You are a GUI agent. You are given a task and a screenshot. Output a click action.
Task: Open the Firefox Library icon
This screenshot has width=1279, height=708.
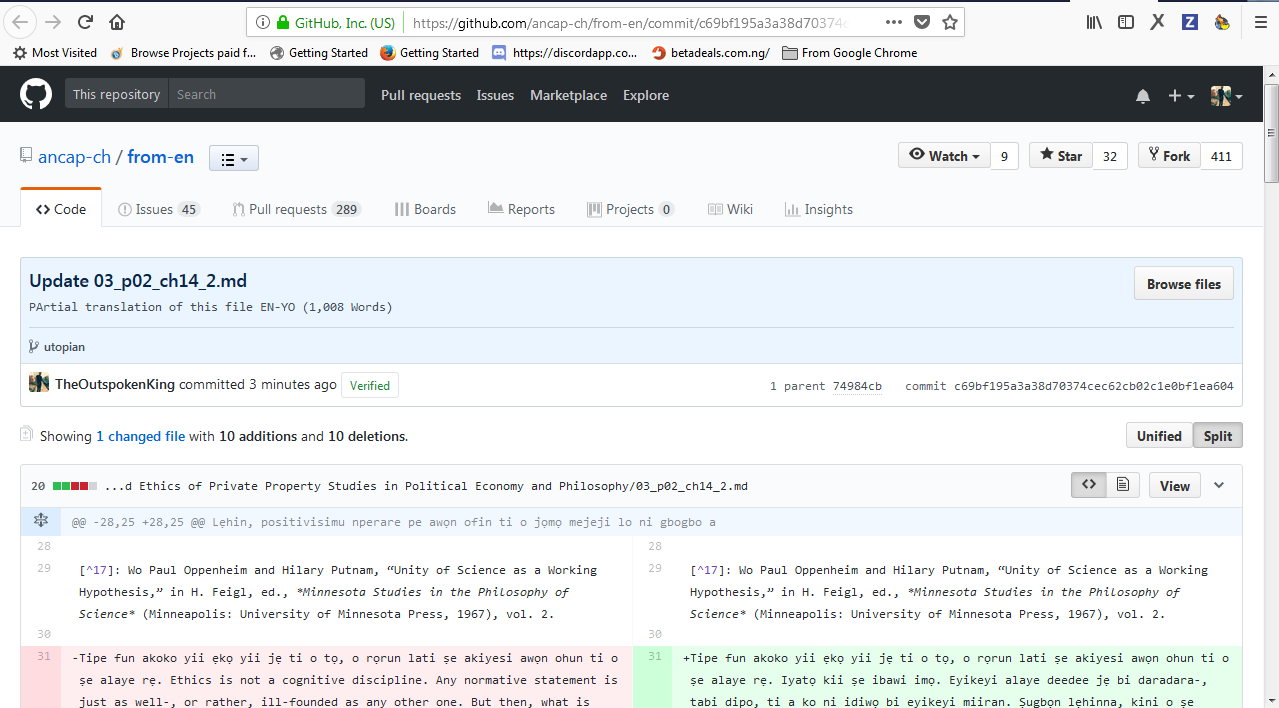pos(1094,22)
